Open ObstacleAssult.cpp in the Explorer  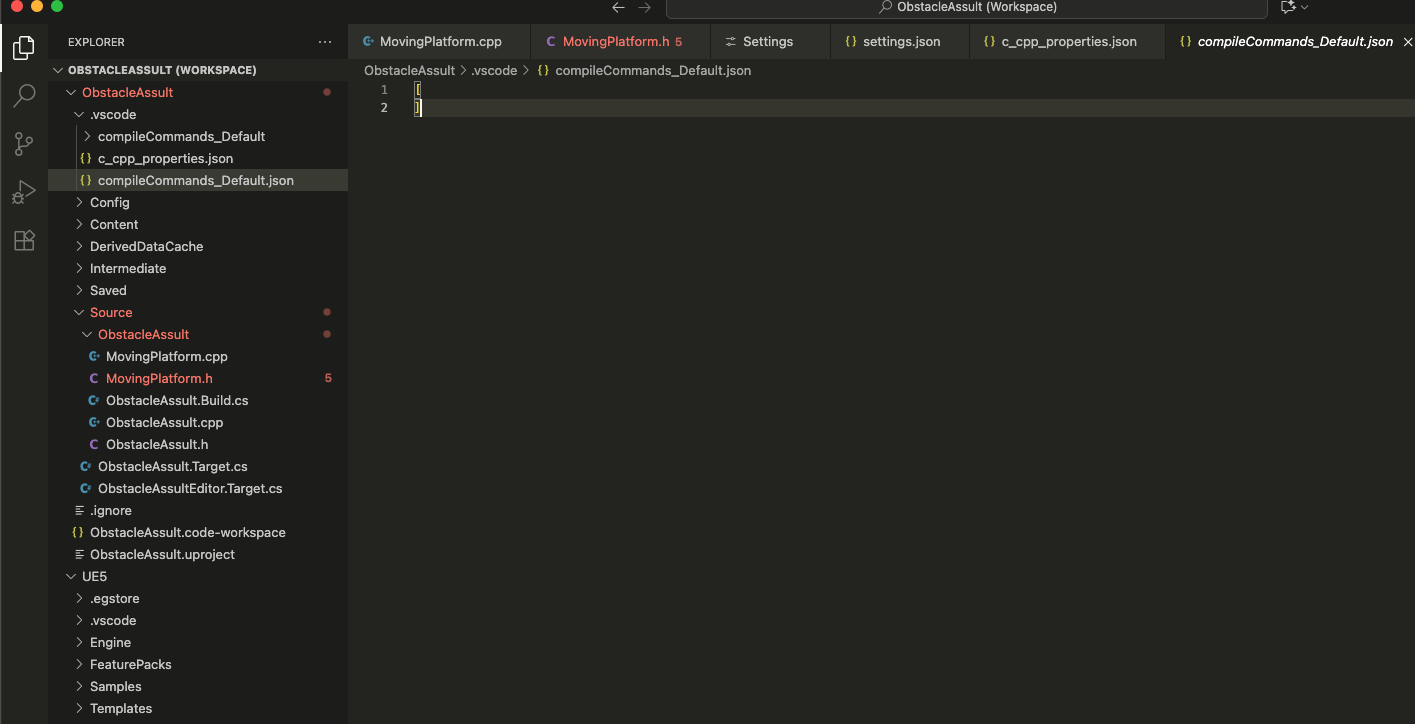pos(198,422)
